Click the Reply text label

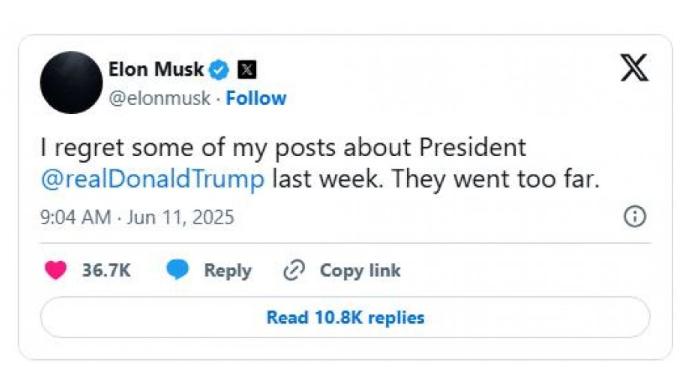[x=228, y=271]
